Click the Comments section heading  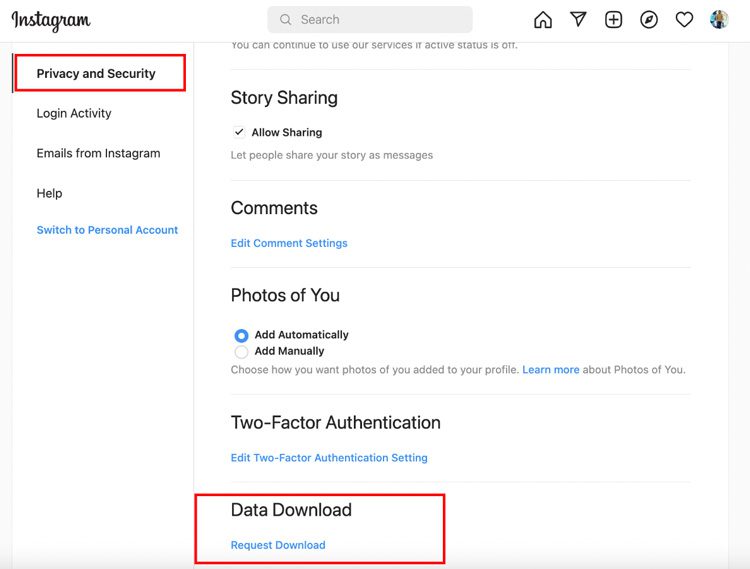click(274, 208)
